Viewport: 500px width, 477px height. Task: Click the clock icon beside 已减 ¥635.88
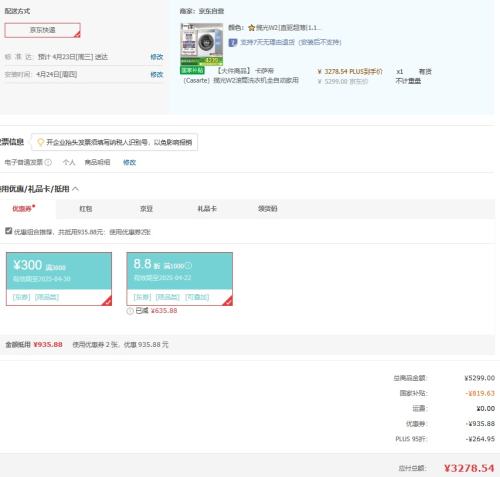tap(130, 311)
